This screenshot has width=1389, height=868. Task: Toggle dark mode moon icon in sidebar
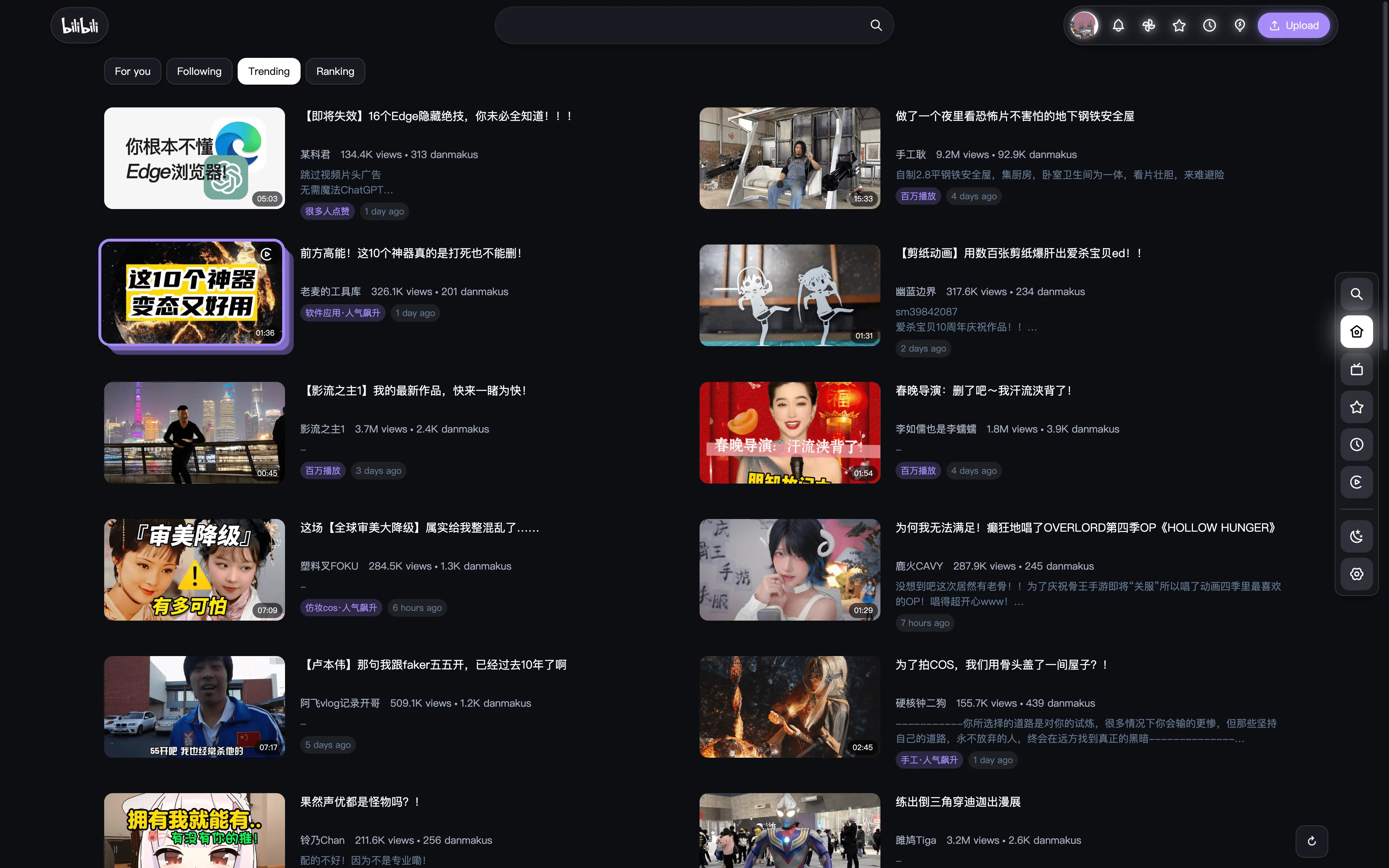click(x=1356, y=536)
